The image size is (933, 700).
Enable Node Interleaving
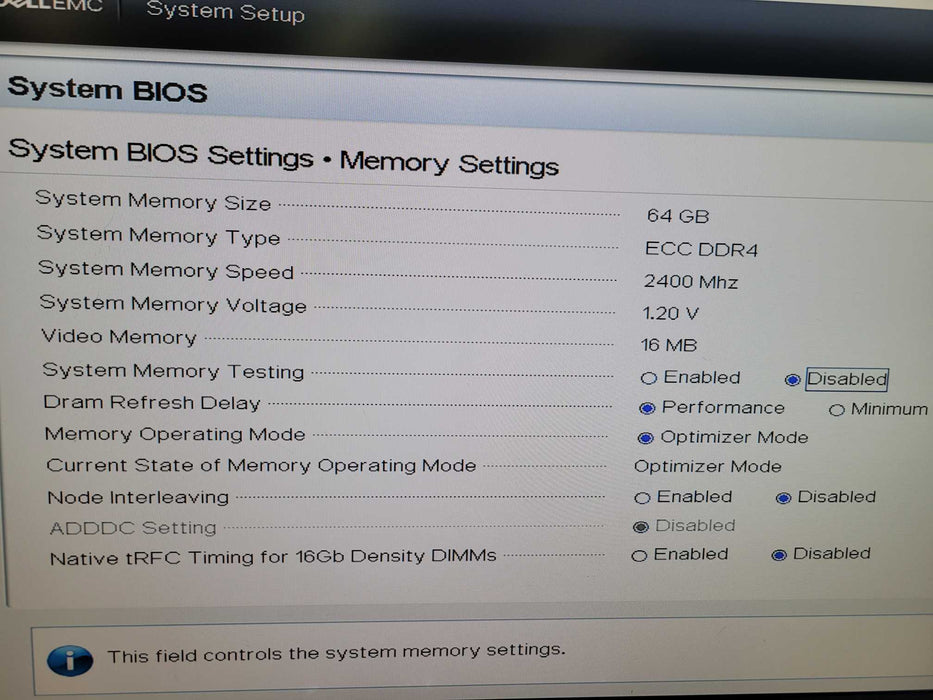pos(642,498)
